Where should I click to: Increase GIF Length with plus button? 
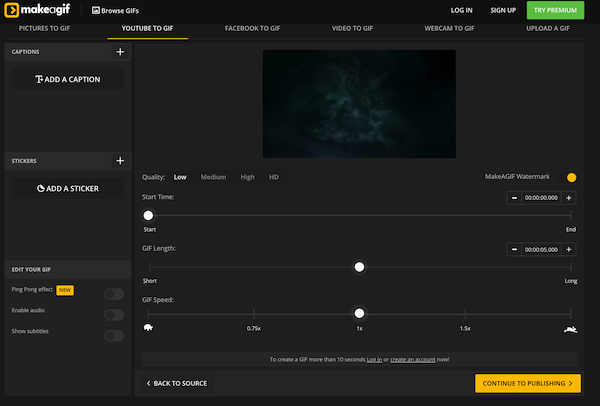pyautogui.click(x=569, y=249)
